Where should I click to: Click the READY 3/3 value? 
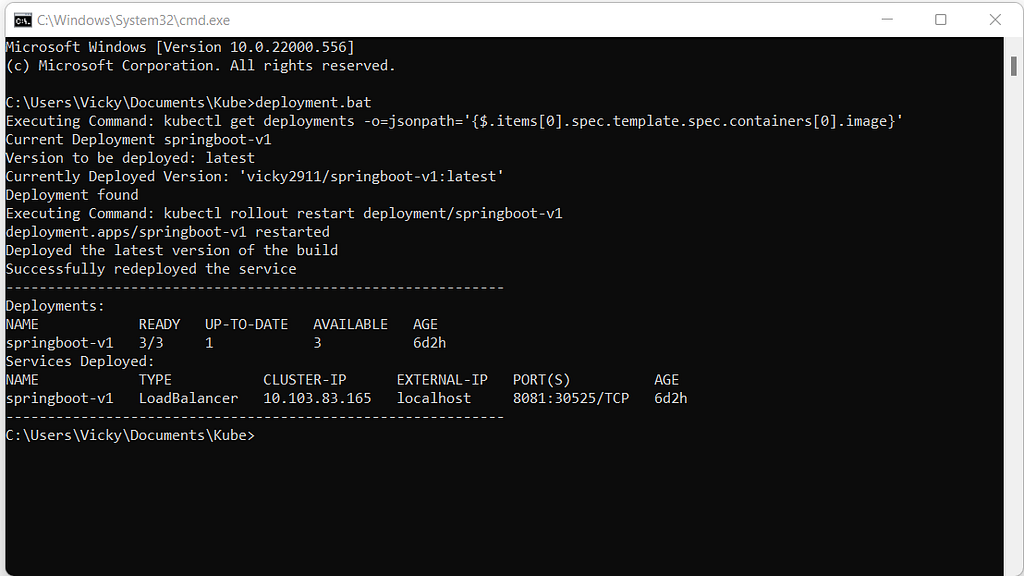point(151,343)
